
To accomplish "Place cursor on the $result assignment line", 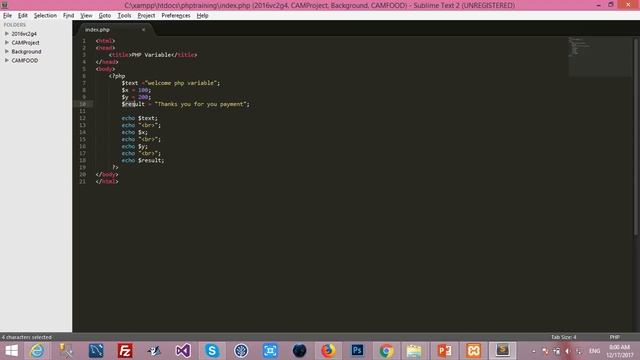I will pyautogui.click(x=185, y=104).
